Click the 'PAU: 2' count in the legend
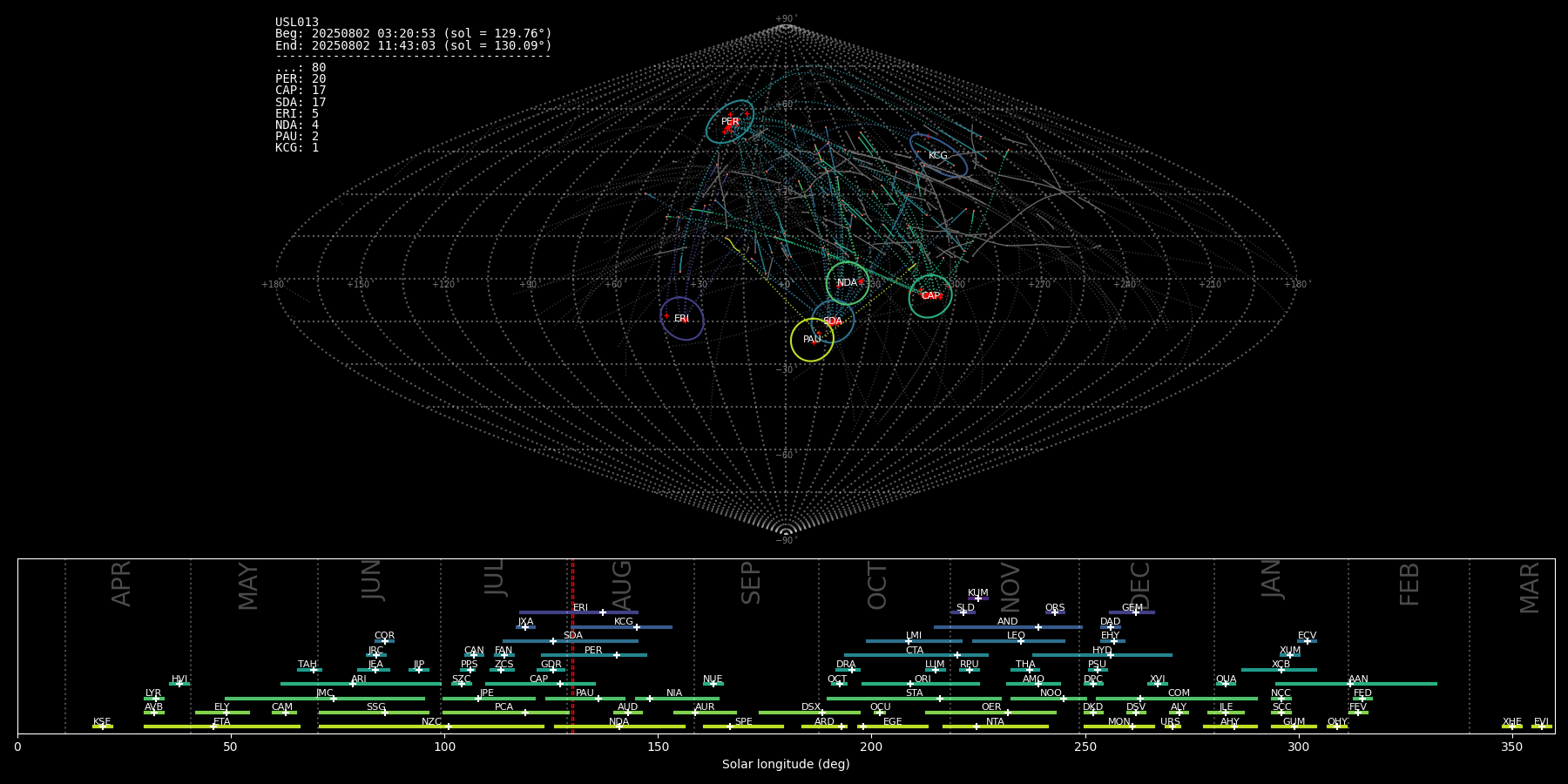Image resolution: width=1568 pixels, height=784 pixels. point(297,137)
